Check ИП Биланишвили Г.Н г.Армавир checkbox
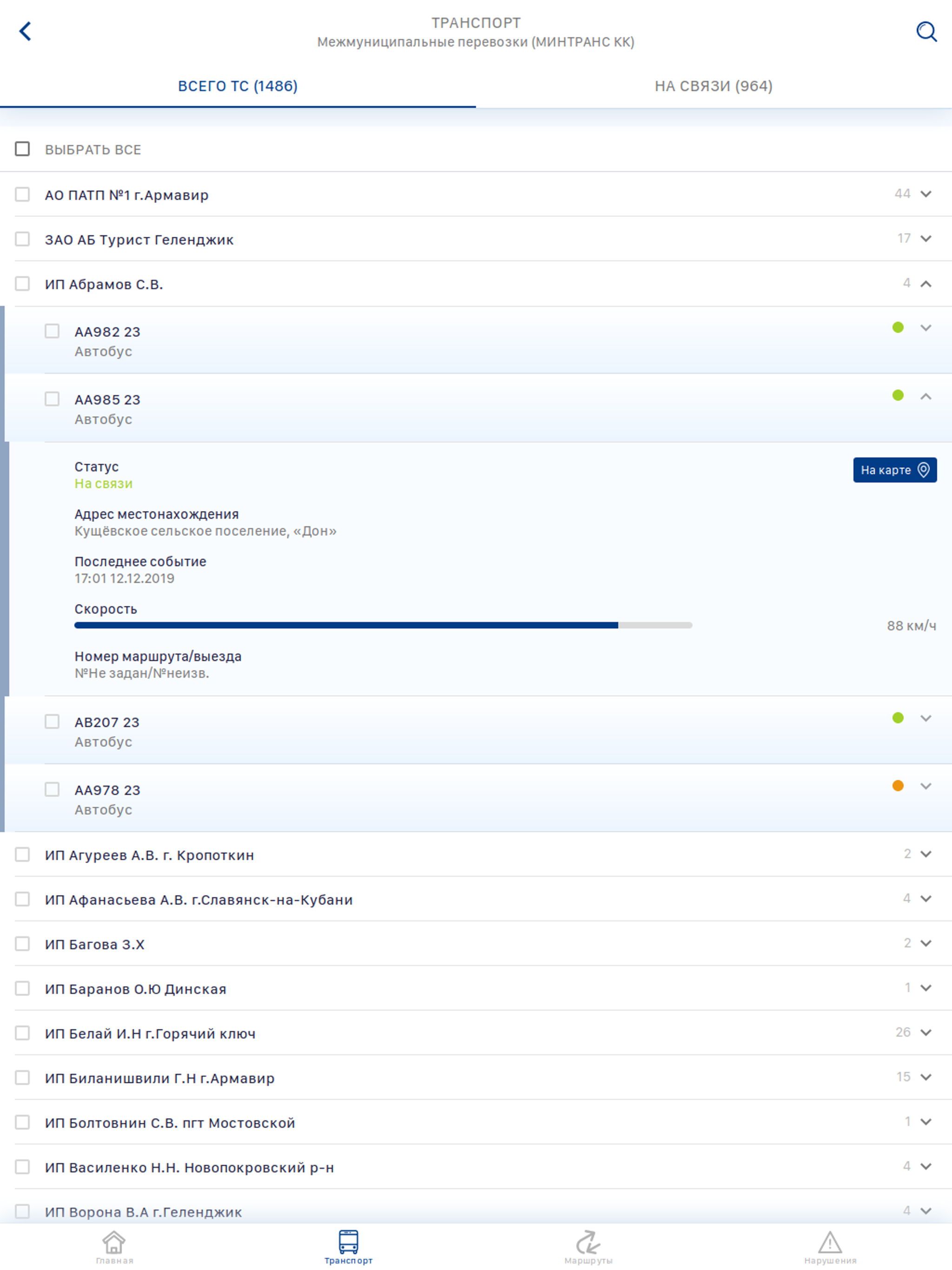This screenshot has height=1270, width=952. 22,1077
